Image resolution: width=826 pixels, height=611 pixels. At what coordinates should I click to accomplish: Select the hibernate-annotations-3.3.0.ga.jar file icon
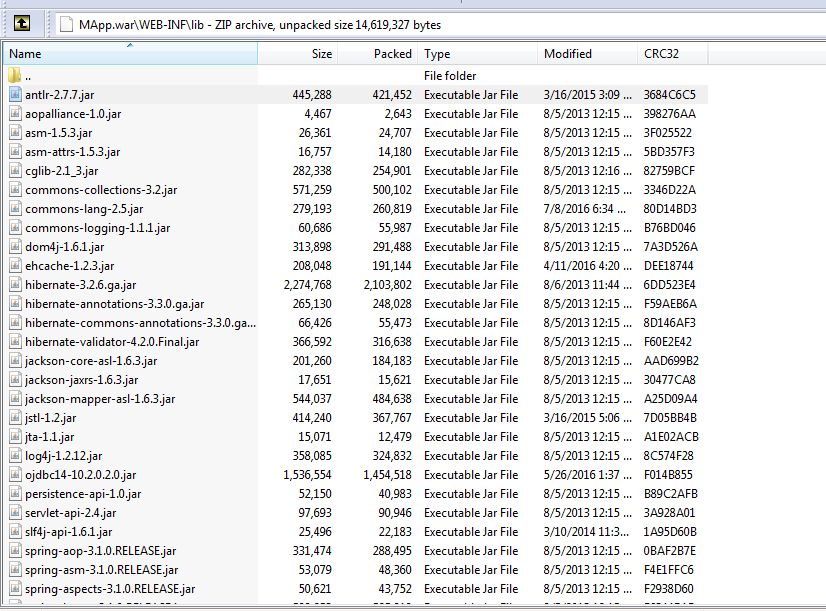tap(15, 304)
